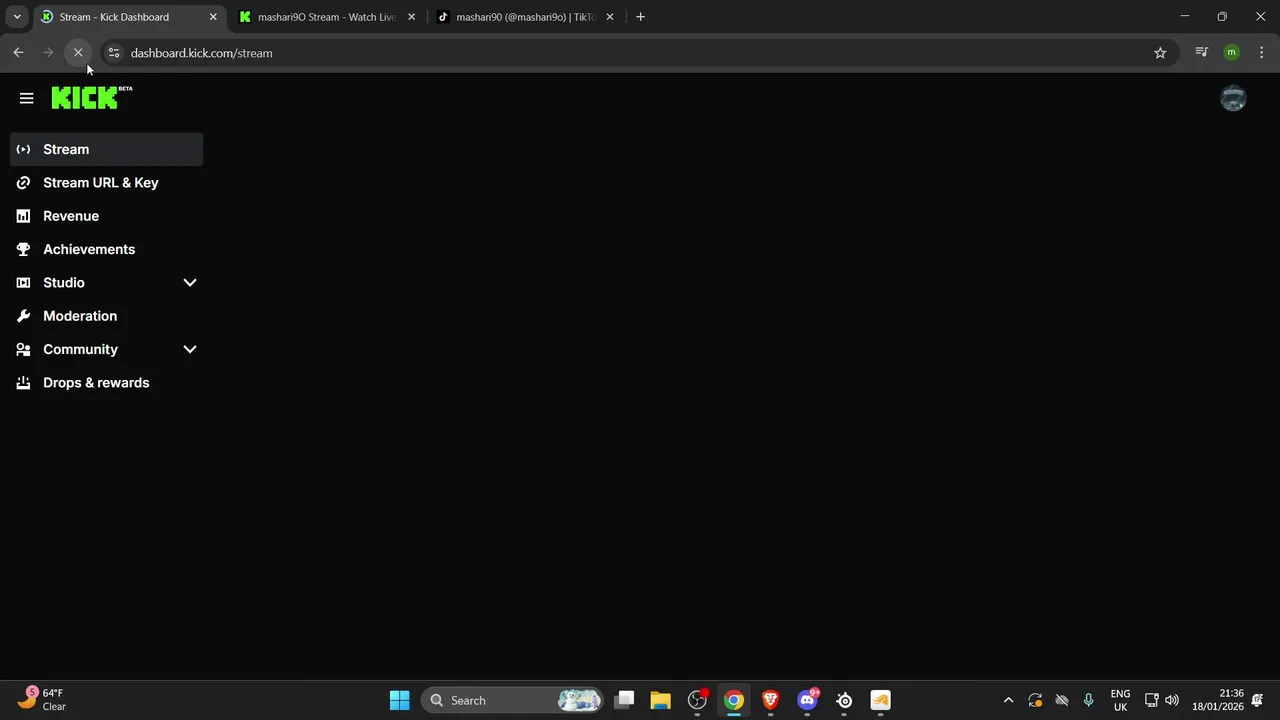This screenshot has height=720, width=1280.
Task: Click the Community people icon
Action: point(23,349)
